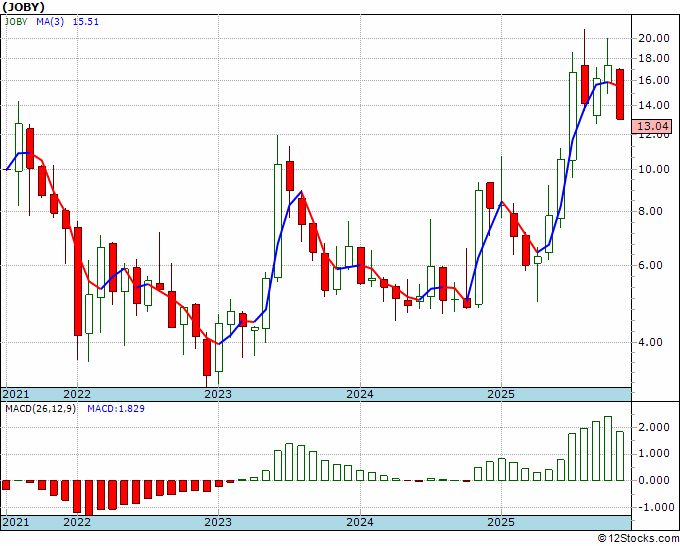Screen dimensions: 680x546
Task: Click the 14.00 price axis label
Action: (x=654, y=105)
